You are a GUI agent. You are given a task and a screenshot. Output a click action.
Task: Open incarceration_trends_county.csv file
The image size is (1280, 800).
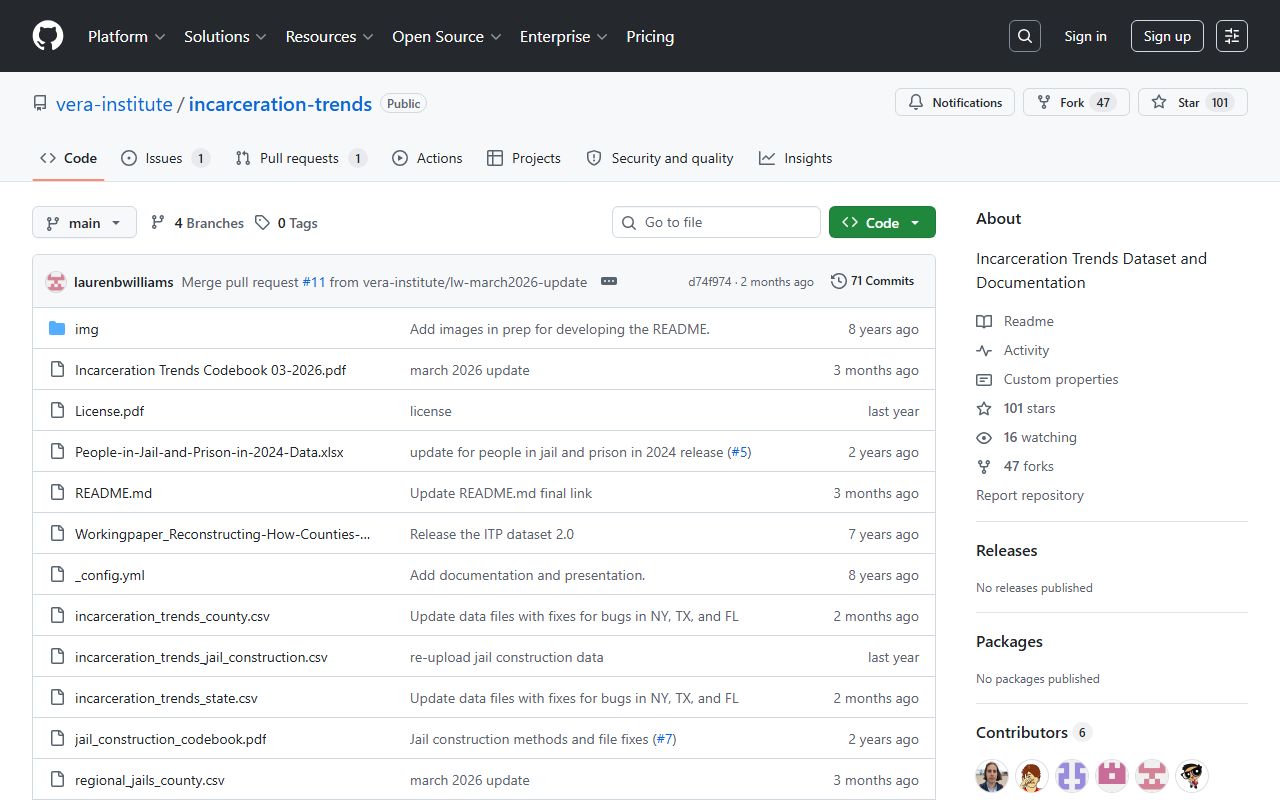(172, 616)
